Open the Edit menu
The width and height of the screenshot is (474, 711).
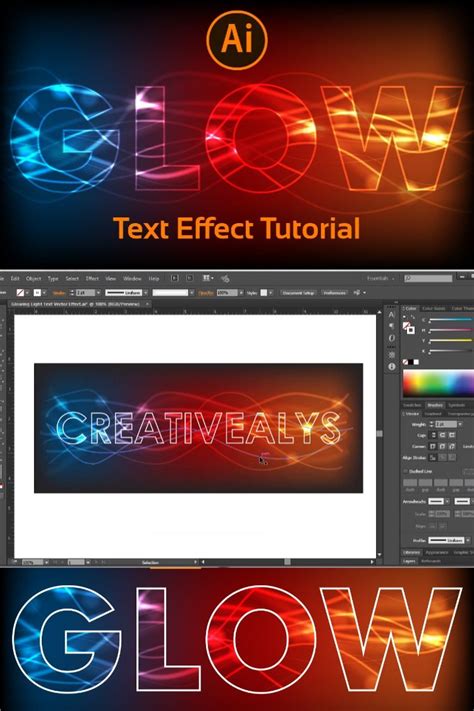pyautogui.click(x=15, y=278)
